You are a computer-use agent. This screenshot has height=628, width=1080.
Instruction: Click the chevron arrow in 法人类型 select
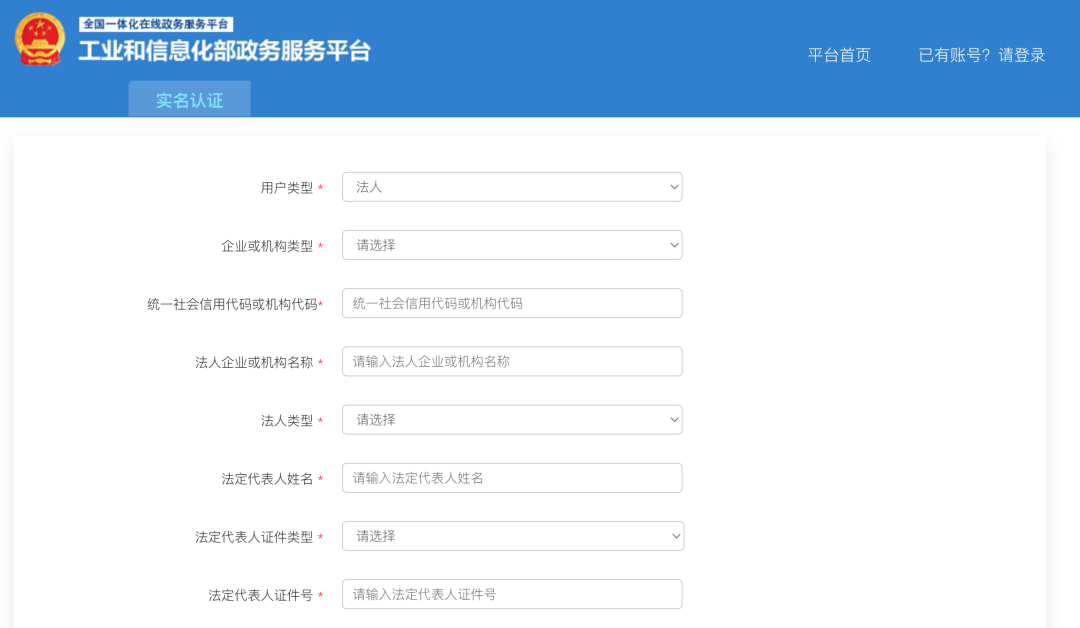pyautogui.click(x=674, y=420)
